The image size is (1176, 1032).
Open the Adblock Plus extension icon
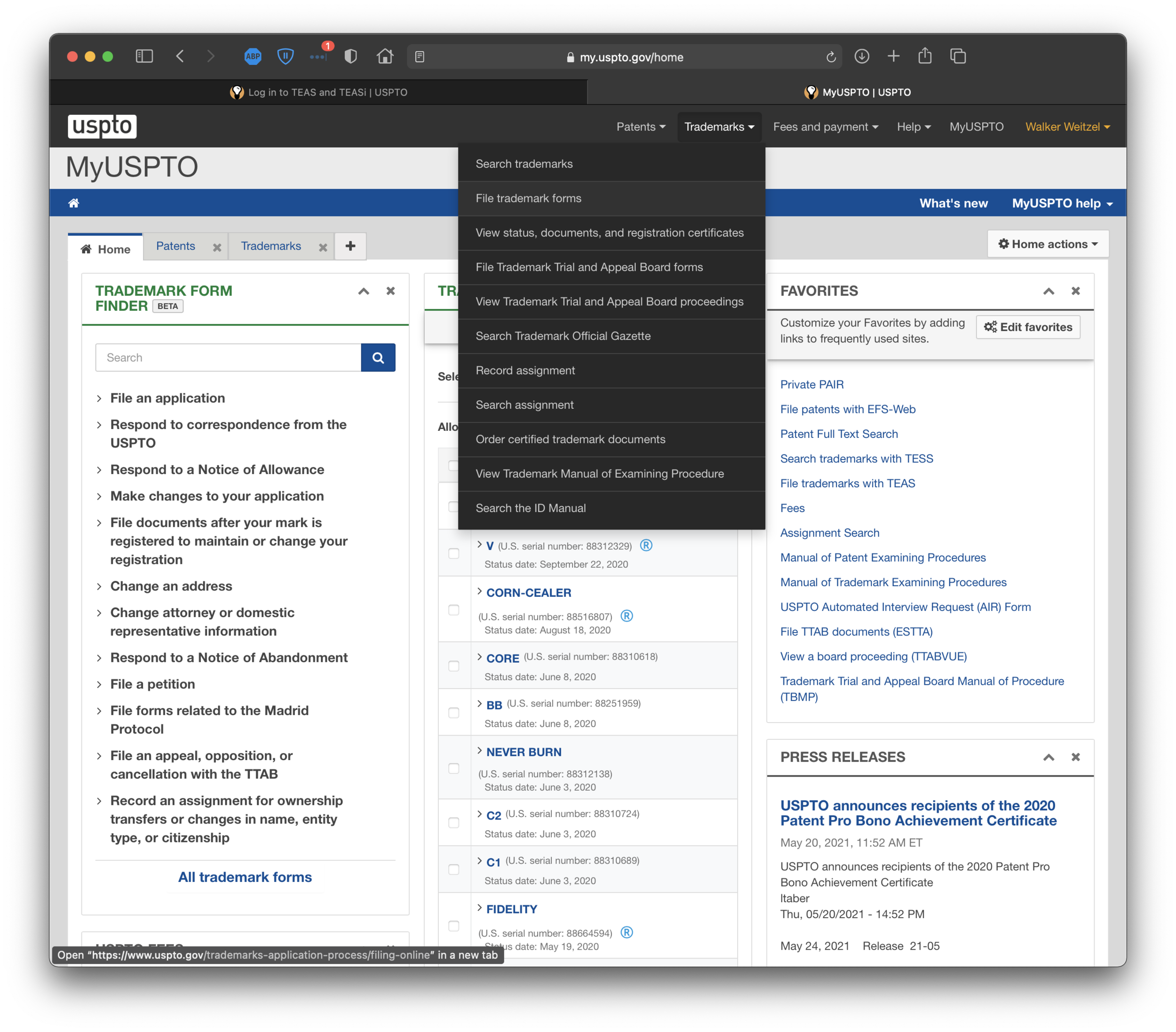tap(253, 56)
